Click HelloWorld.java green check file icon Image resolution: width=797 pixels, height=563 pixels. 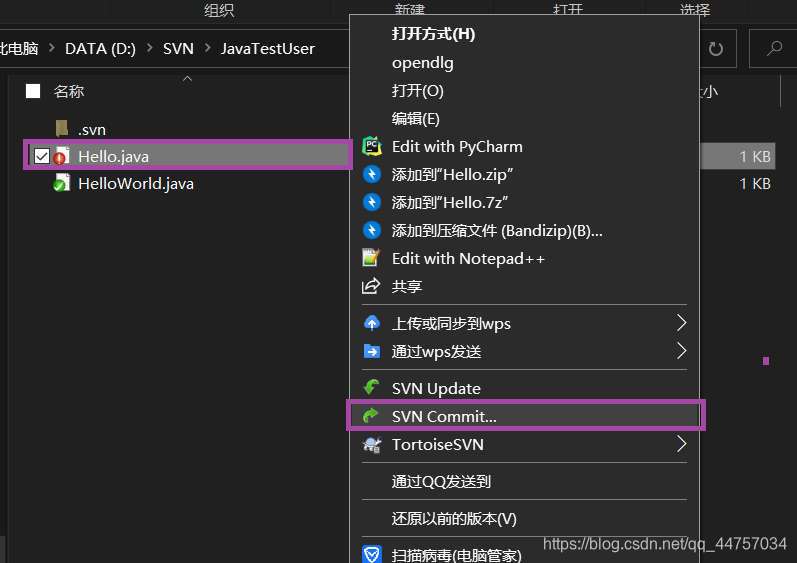tap(62, 183)
